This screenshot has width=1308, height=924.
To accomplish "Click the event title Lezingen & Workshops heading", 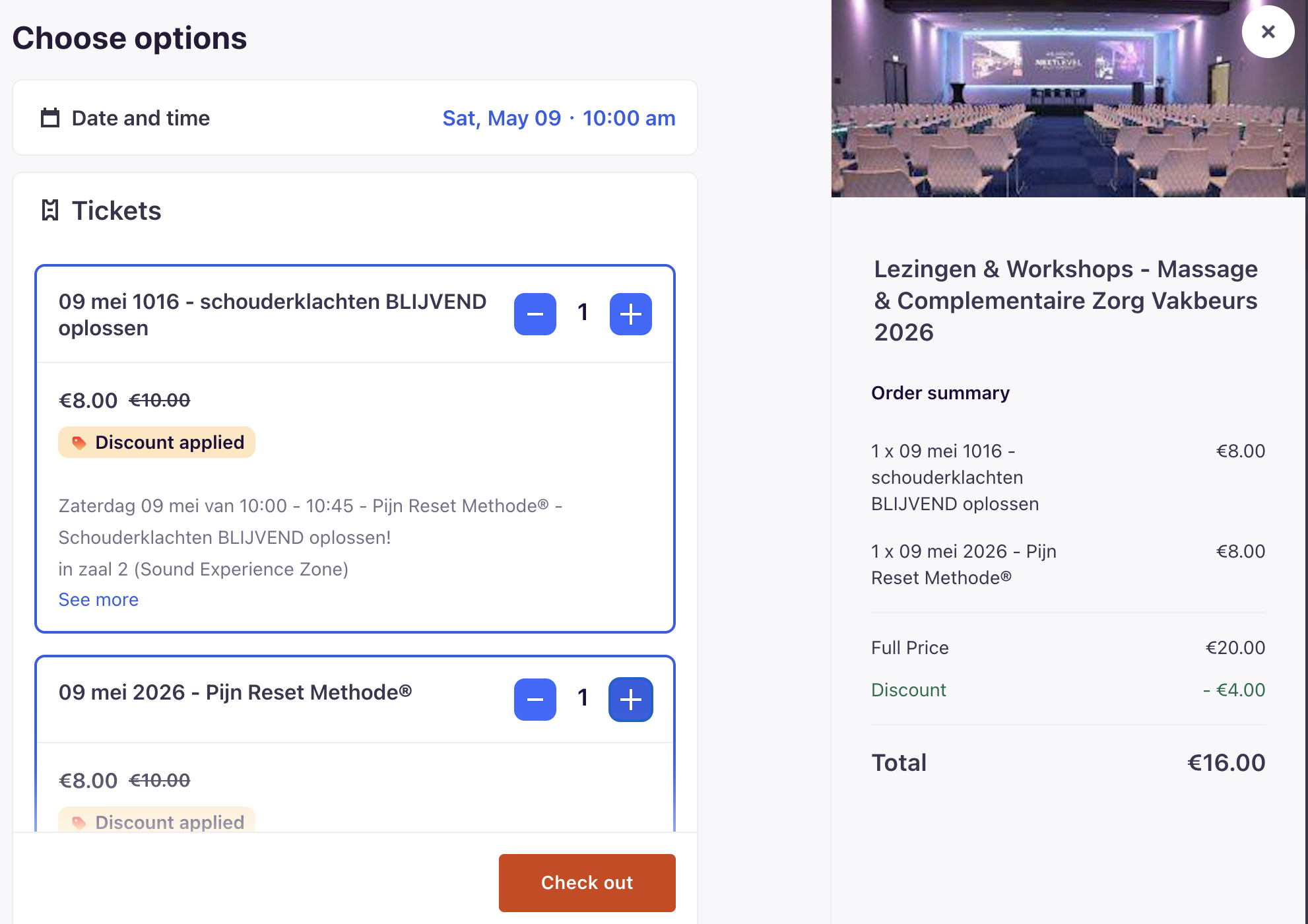I will tap(1066, 300).
